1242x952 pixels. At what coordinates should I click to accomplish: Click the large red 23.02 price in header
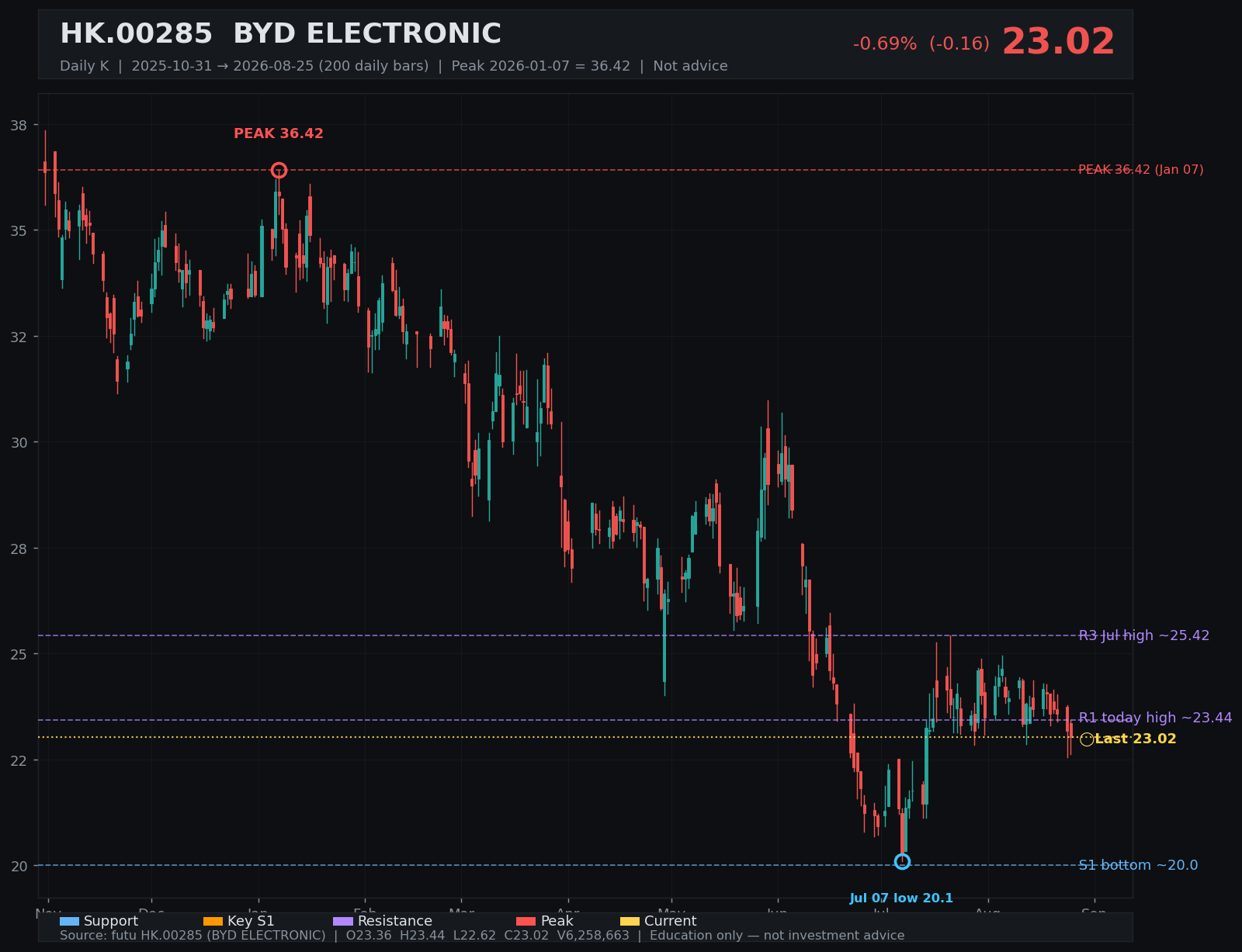click(1058, 42)
